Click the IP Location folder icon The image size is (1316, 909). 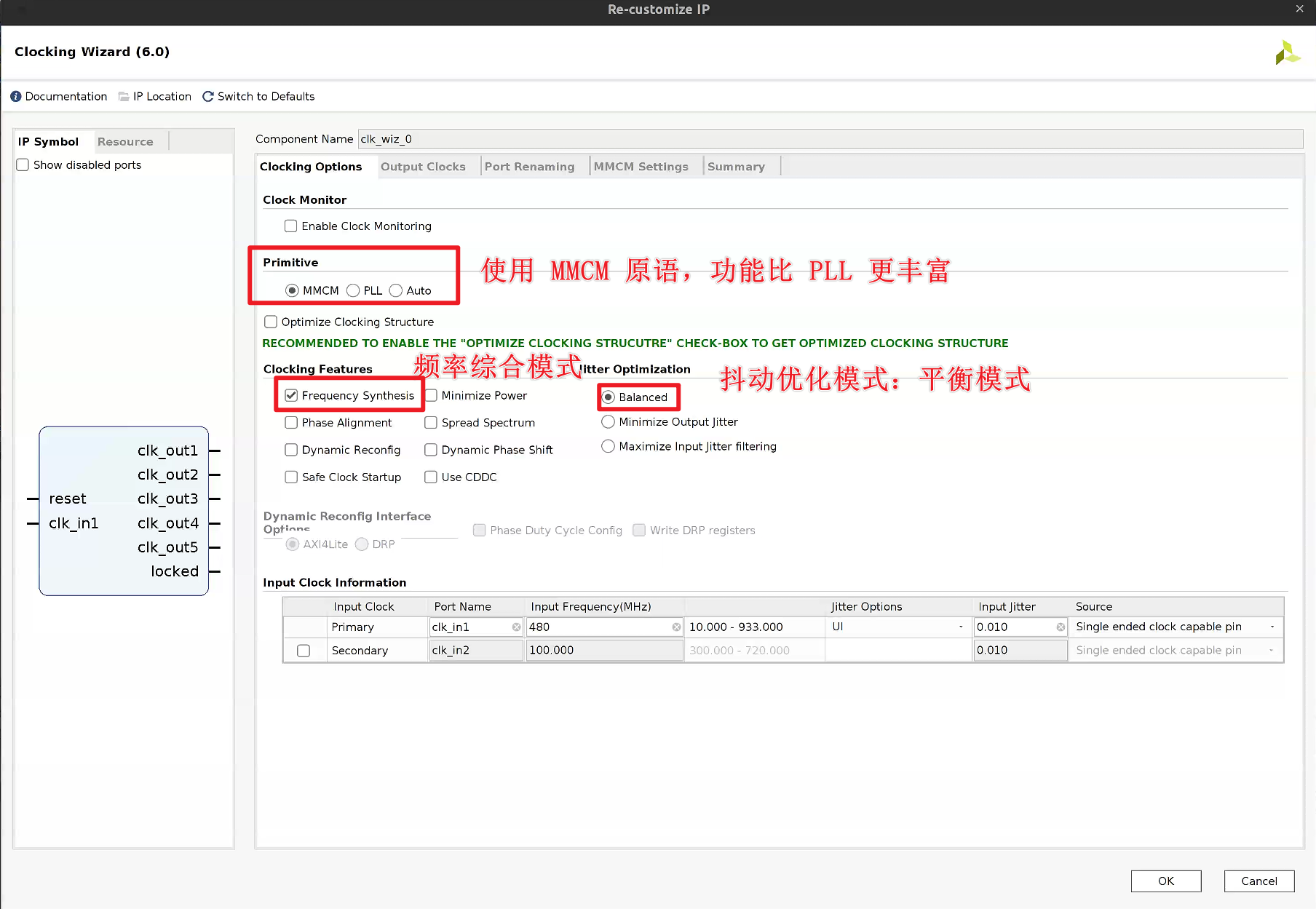pyautogui.click(x=124, y=97)
